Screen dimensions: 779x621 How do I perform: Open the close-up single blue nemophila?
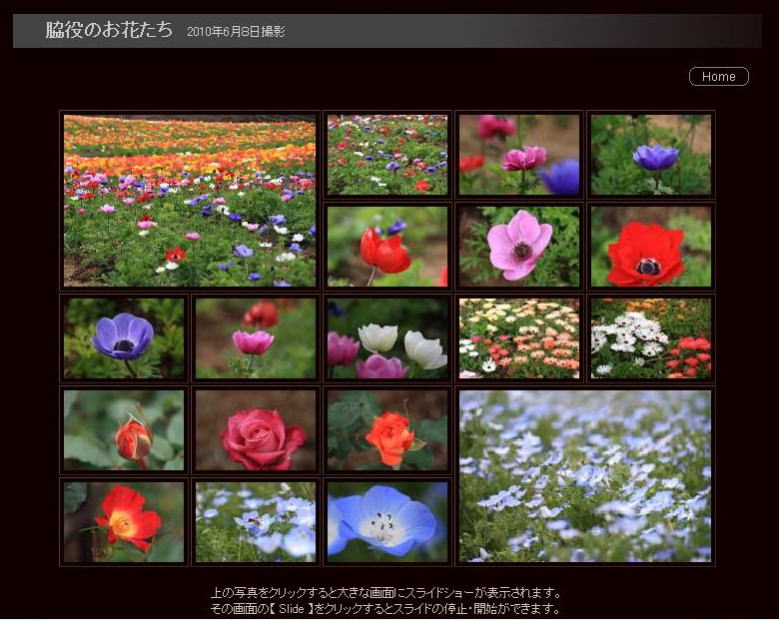pyautogui.click(x=388, y=522)
